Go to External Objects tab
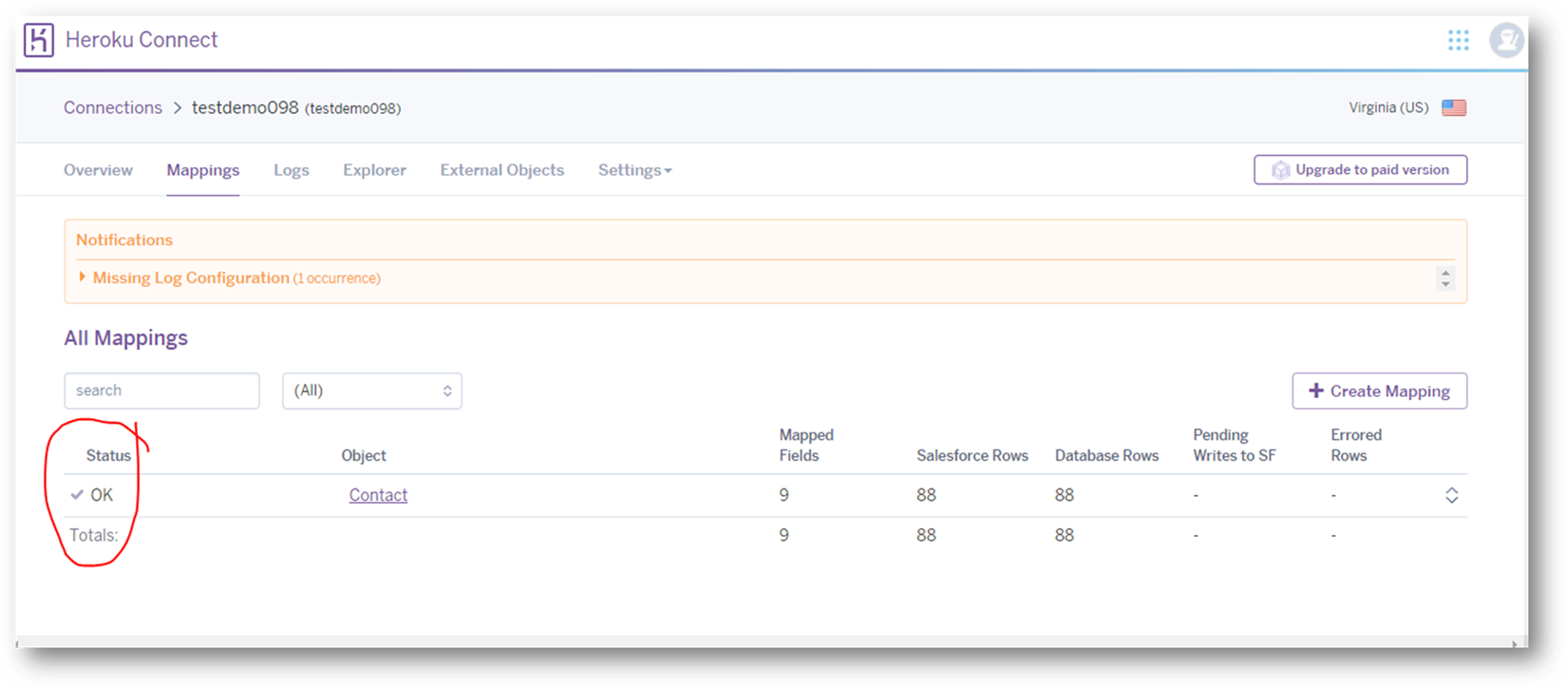Viewport: 1568px width, 688px height. [x=501, y=170]
